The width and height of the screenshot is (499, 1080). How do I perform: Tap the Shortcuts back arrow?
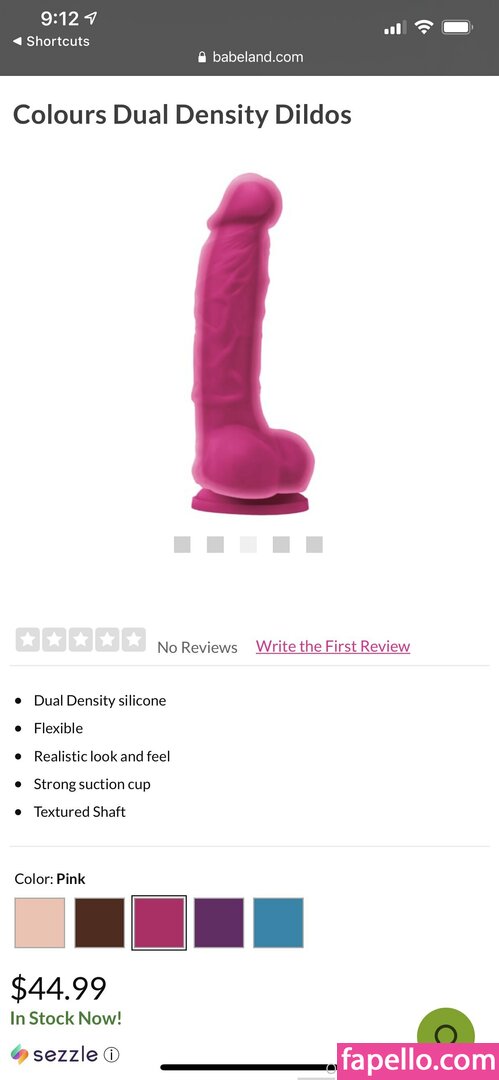[x=17, y=41]
